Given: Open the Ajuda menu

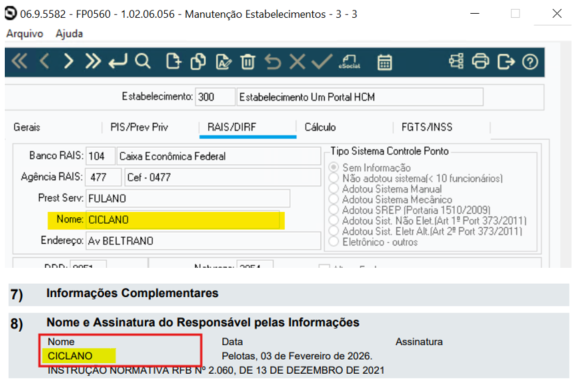Looking at the screenshot, I should pos(69,34).
